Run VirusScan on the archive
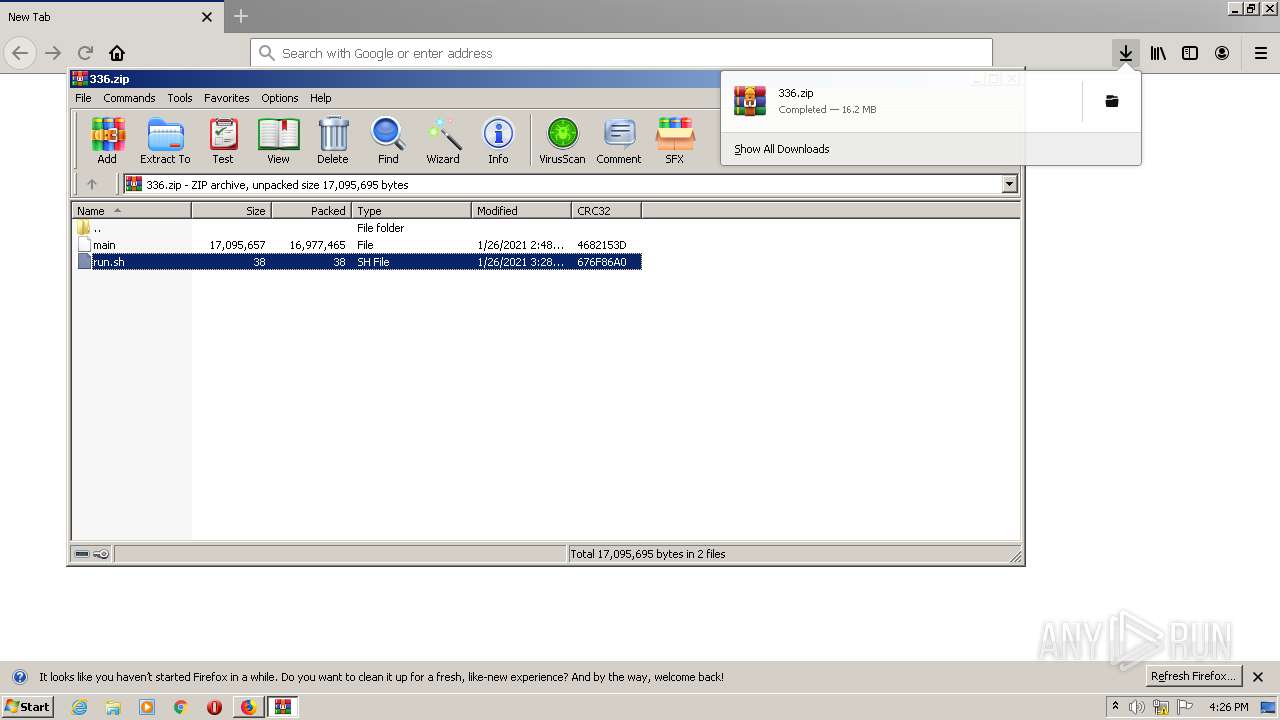 pyautogui.click(x=562, y=140)
